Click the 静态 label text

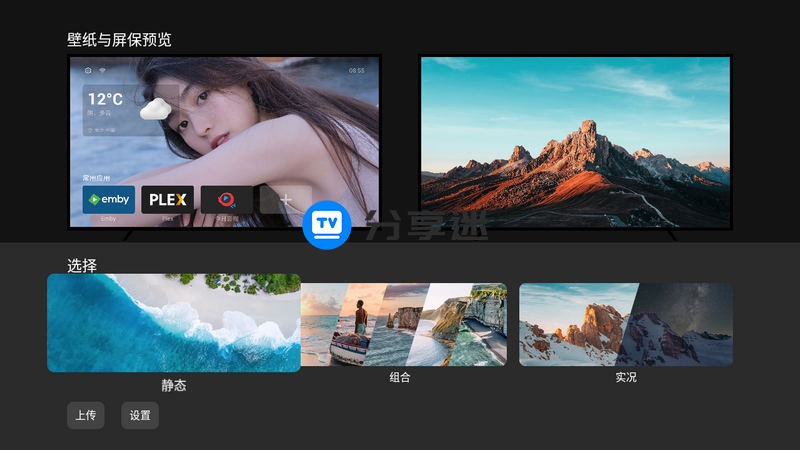(174, 385)
